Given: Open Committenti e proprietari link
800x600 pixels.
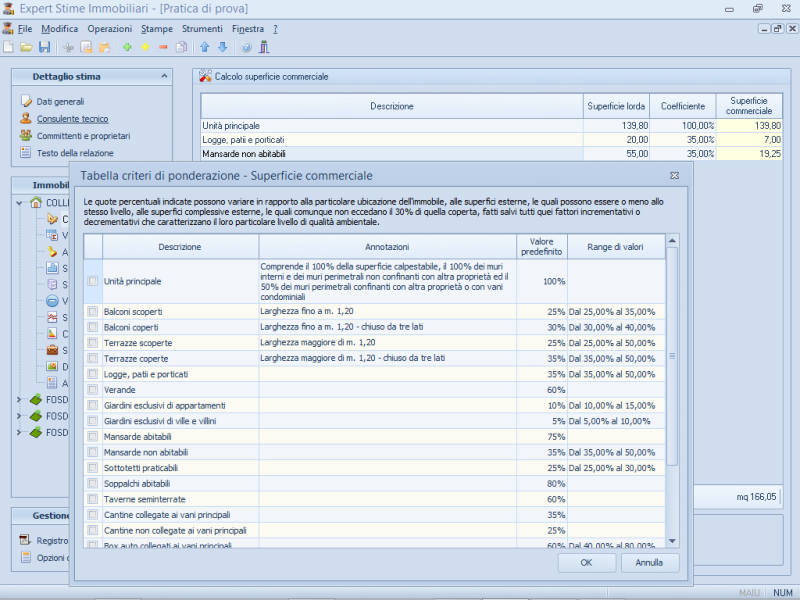Looking at the screenshot, I should click(x=83, y=136).
